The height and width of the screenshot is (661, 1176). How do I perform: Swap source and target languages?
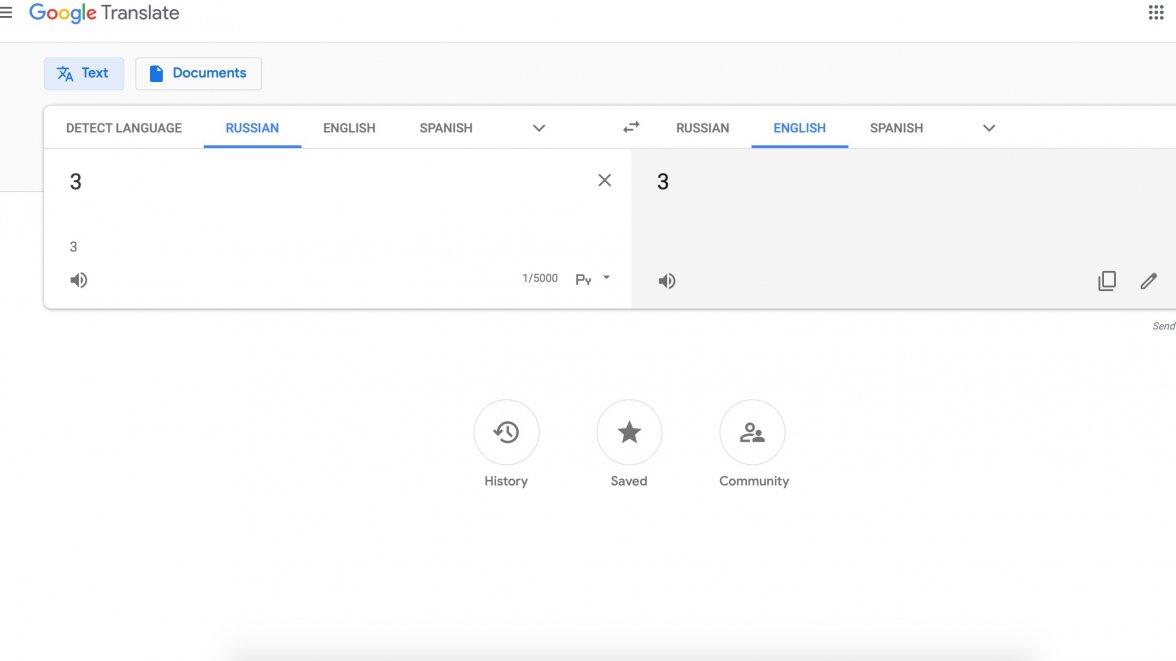(x=631, y=127)
